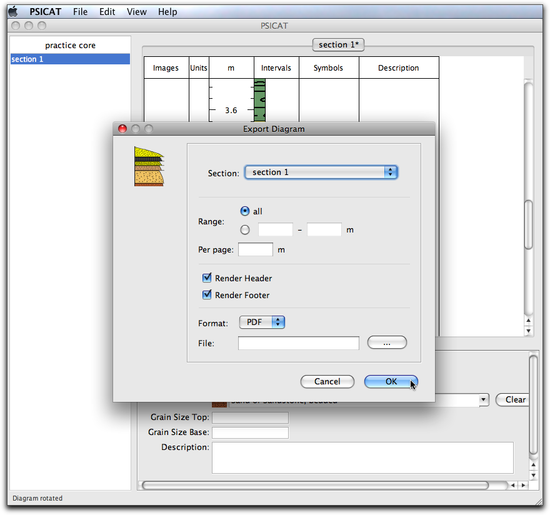Click the horizontal scrollbar left arrow
Viewport: 550px width, 515px height.
(513, 485)
